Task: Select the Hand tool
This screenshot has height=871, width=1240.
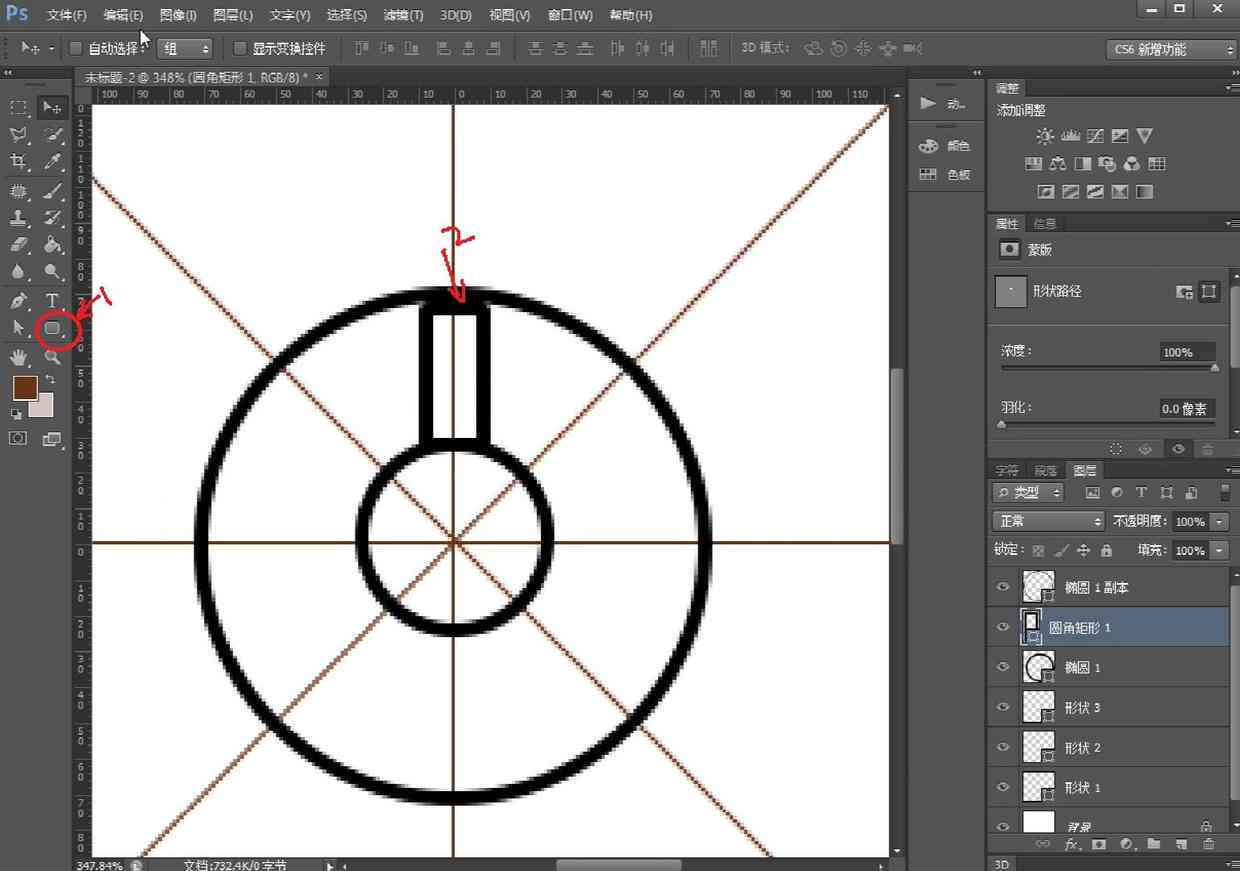Action: click(19, 356)
